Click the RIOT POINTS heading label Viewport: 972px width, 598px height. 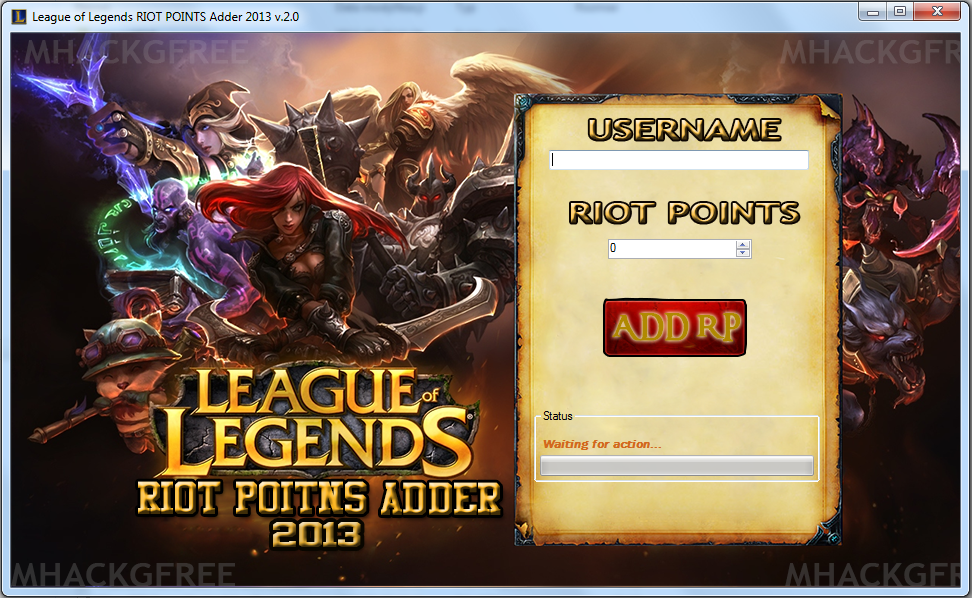click(x=684, y=213)
